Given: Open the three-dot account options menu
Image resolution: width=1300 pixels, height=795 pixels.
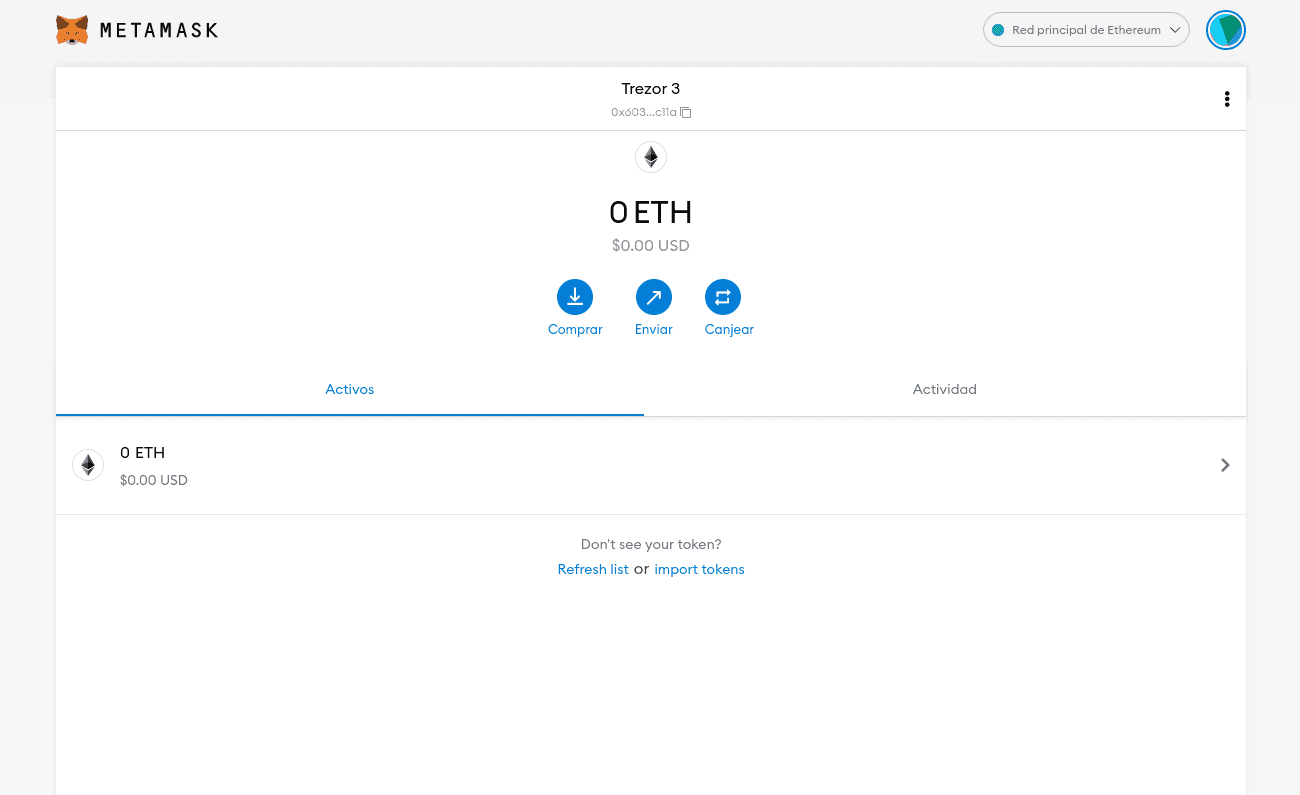Looking at the screenshot, I should pos(1227,99).
